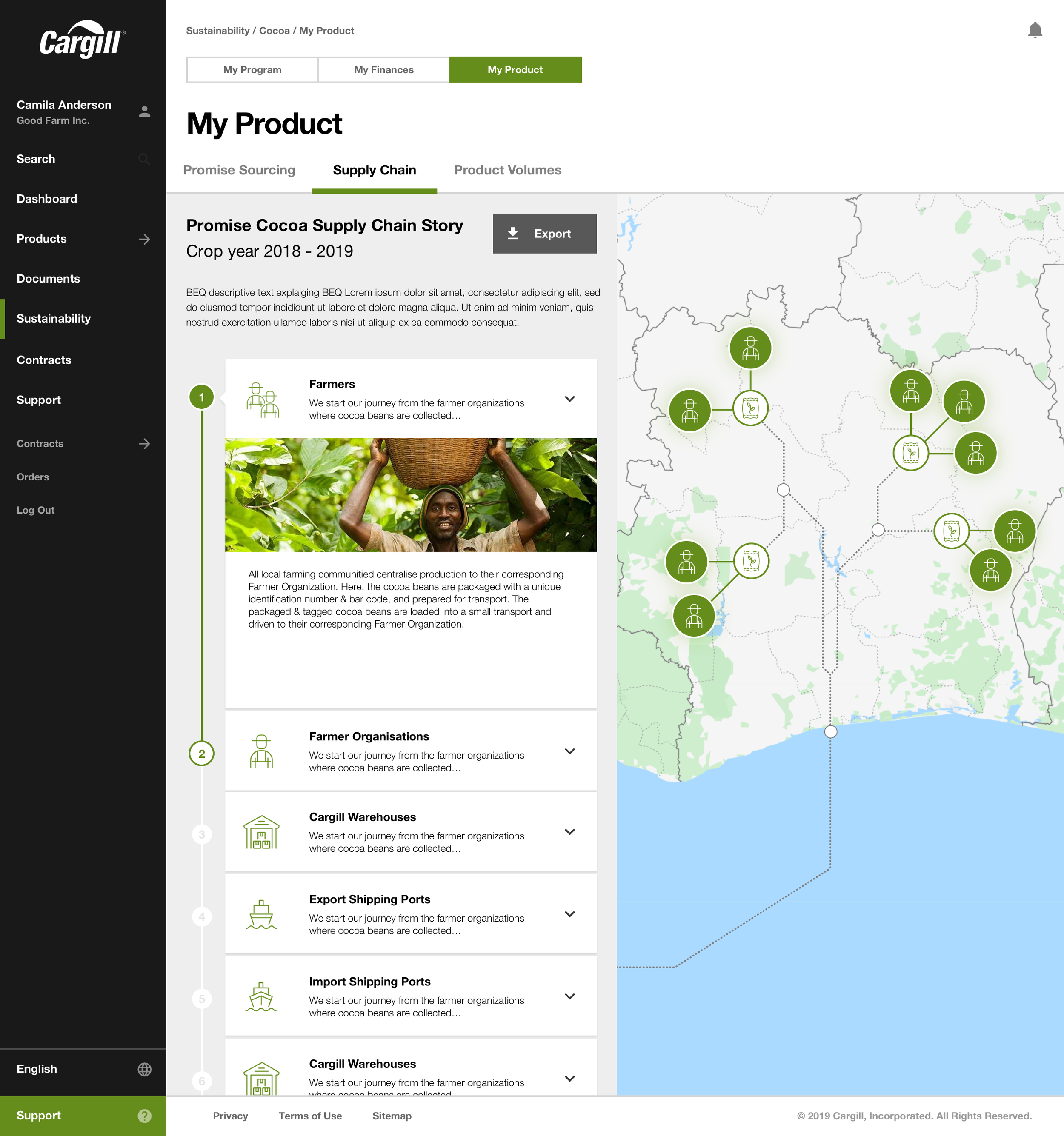1064x1136 pixels.
Task: Select the Supply Chain sub-tab
Action: 375,170
